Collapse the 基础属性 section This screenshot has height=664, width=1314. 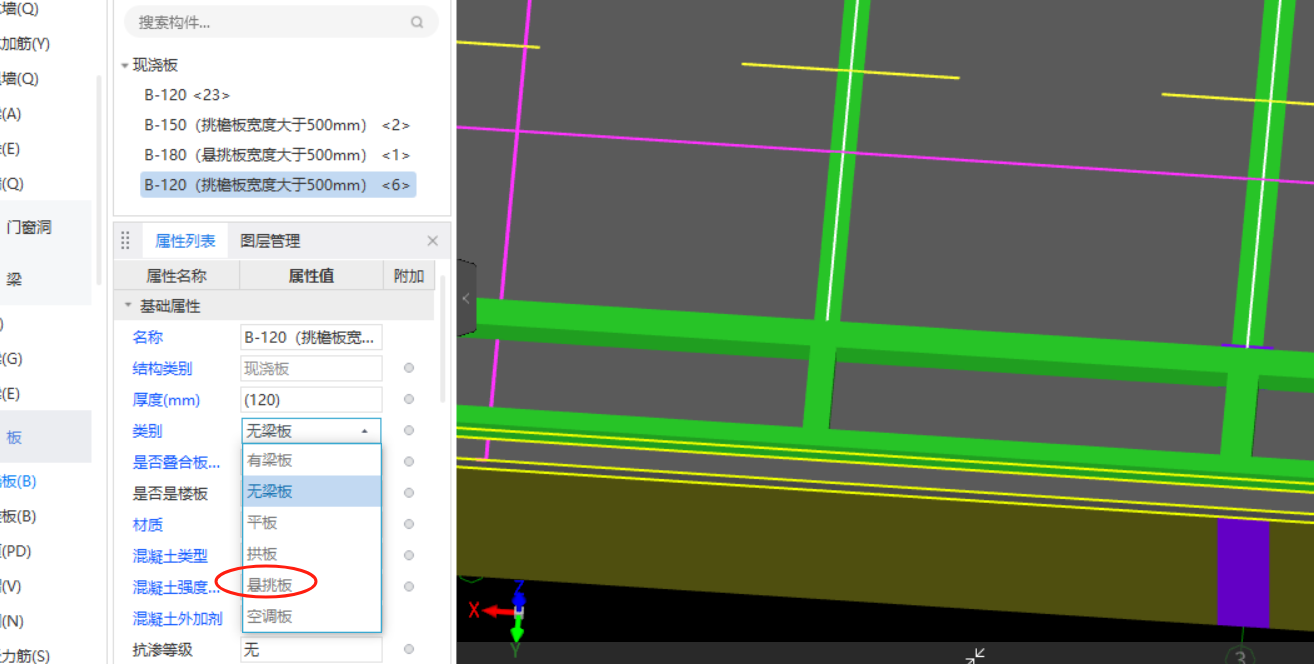(127, 306)
